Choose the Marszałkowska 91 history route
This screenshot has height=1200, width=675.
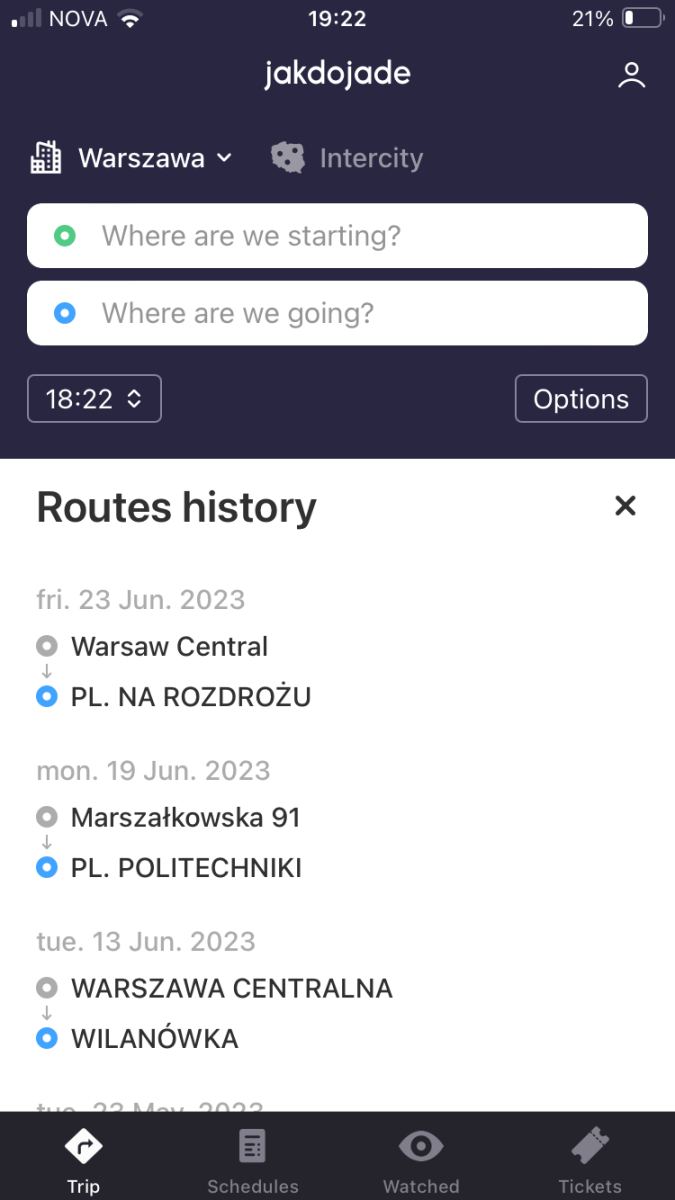[170, 842]
